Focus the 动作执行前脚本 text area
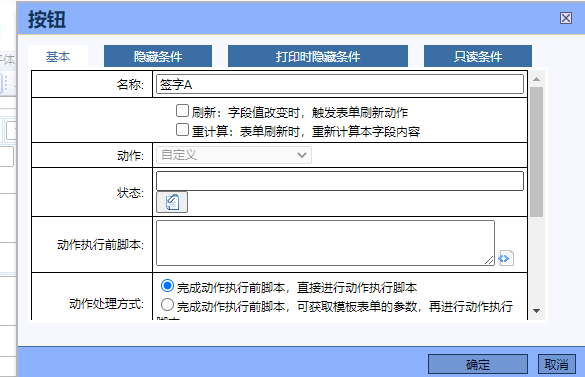This screenshot has width=585, height=377. [325, 243]
